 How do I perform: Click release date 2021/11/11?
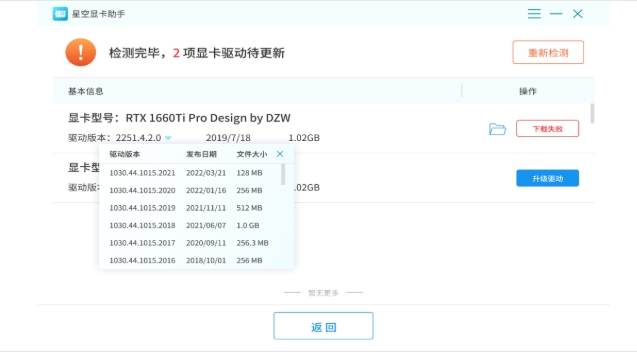point(206,208)
